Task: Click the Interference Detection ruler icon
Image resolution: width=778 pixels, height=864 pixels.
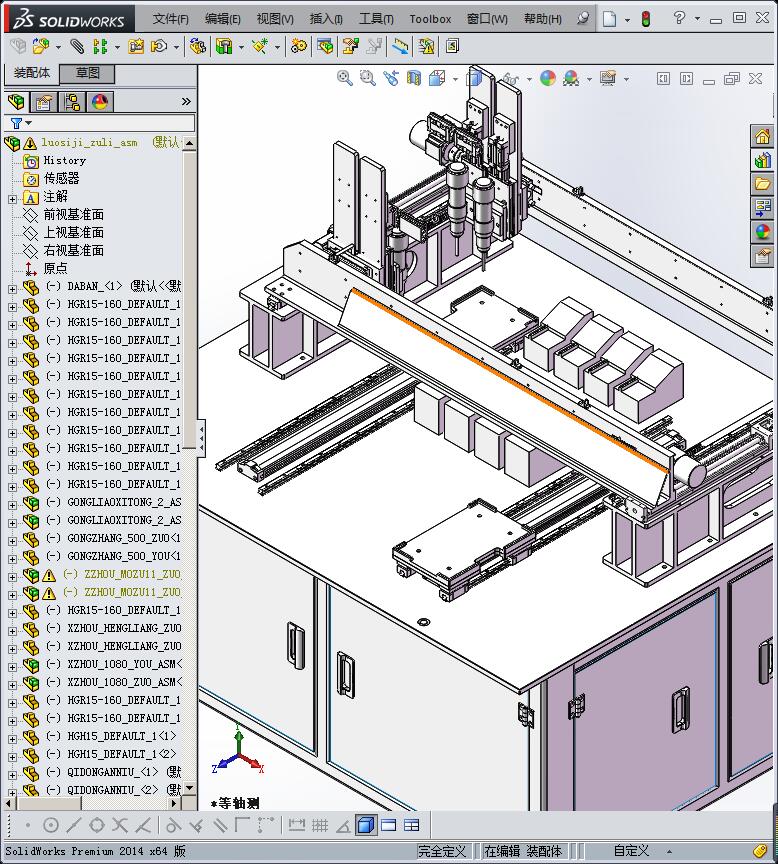Action: [x=401, y=46]
